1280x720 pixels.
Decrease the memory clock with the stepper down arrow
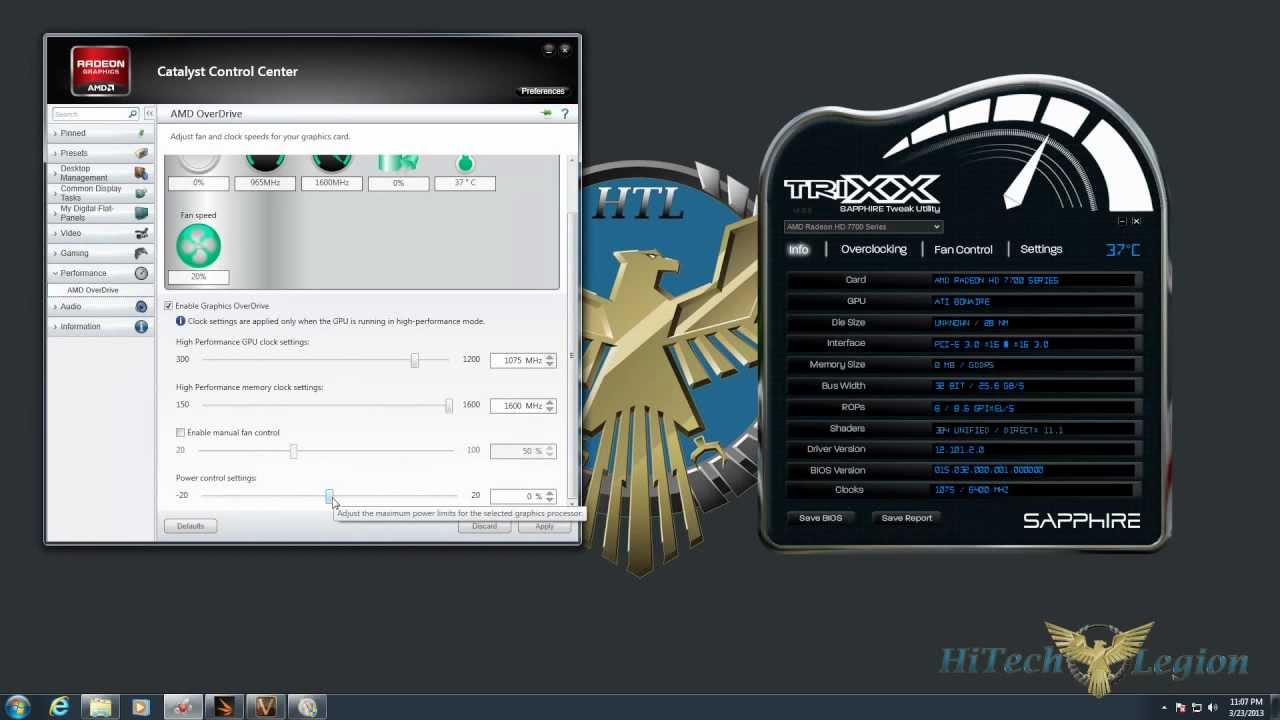click(x=550, y=409)
